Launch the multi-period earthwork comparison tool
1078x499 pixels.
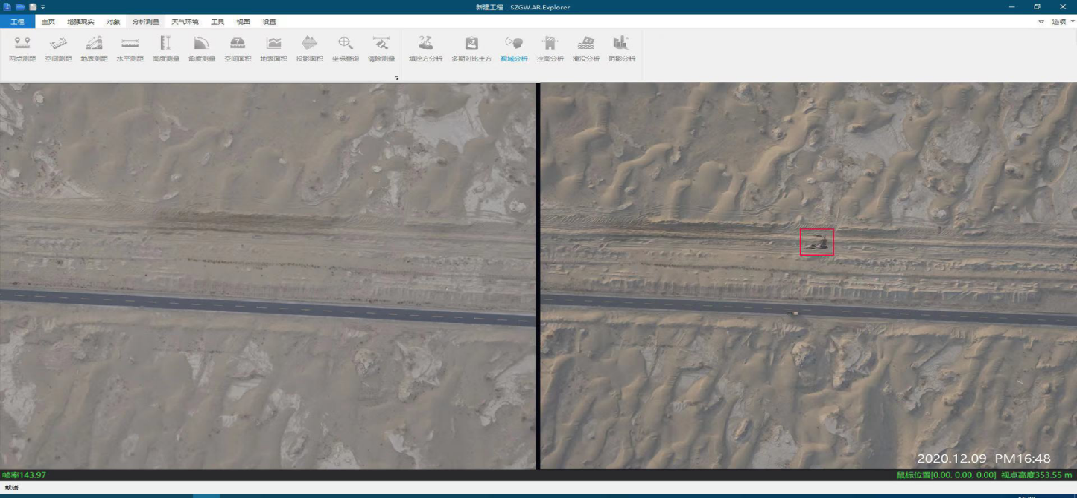coord(472,46)
